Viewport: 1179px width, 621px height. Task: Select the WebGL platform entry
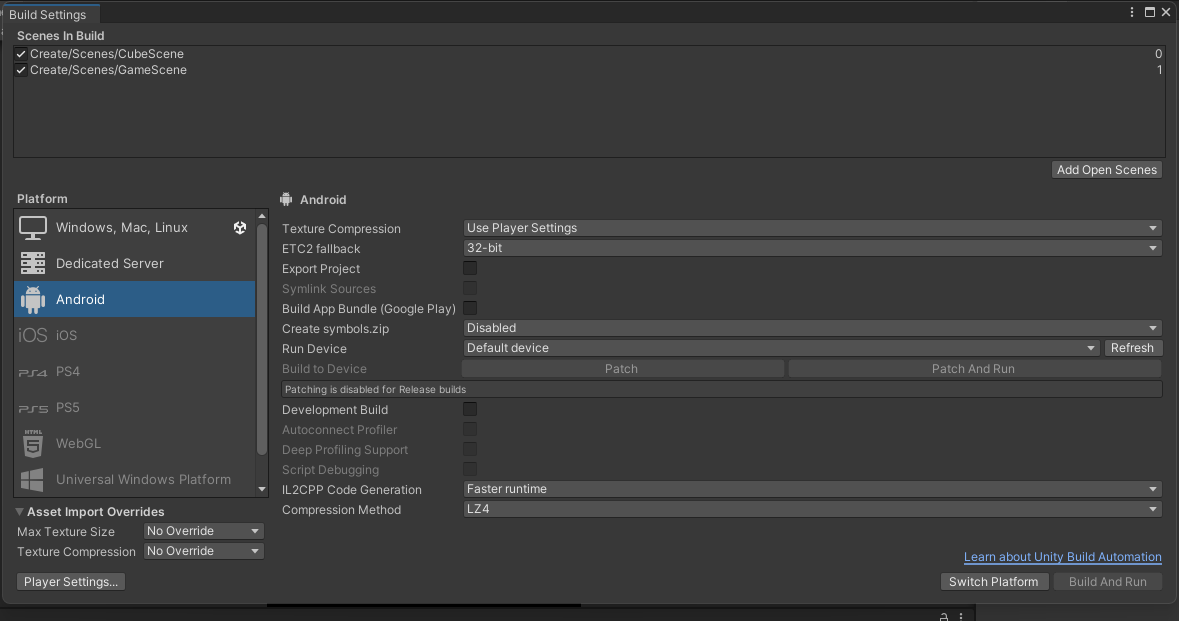click(135, 444)
